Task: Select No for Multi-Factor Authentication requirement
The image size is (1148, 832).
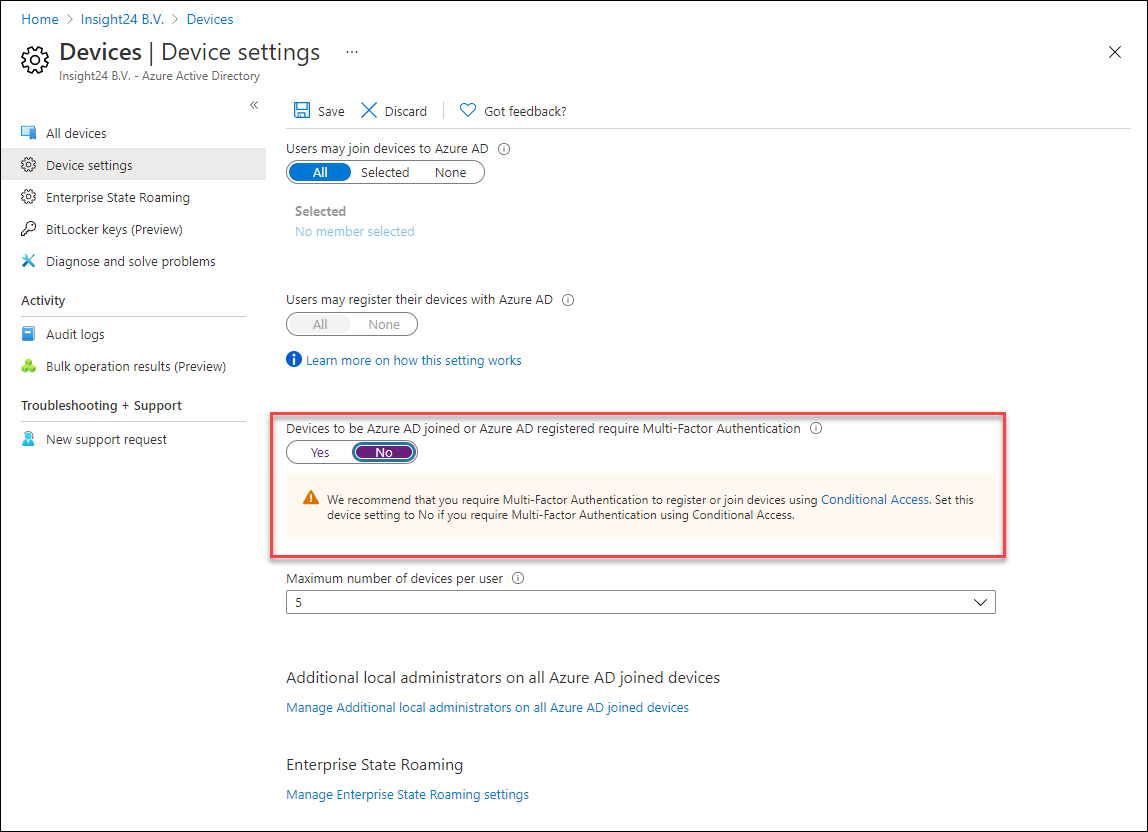Action: pos(384,453)
